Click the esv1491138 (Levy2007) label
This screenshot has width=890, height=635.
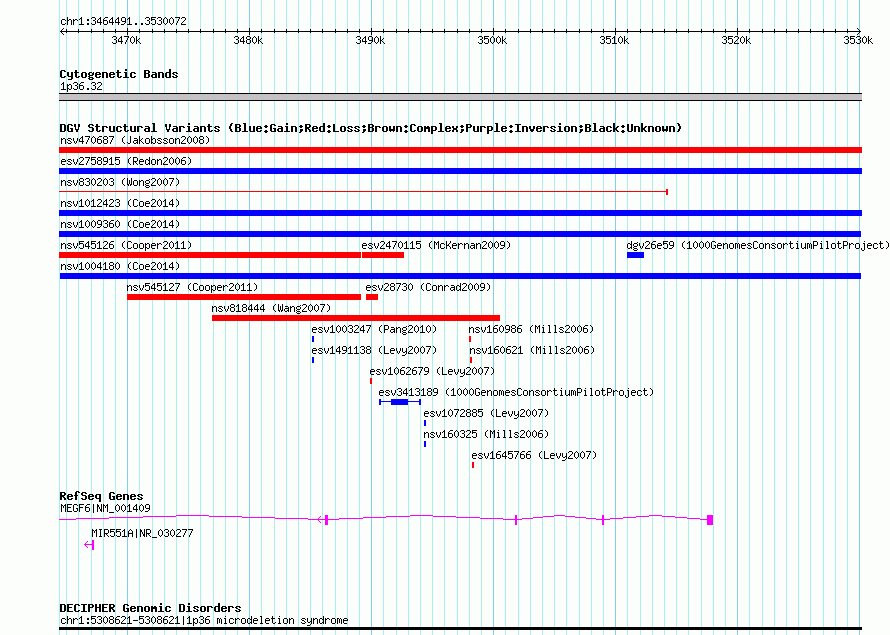tap(374, 350)
